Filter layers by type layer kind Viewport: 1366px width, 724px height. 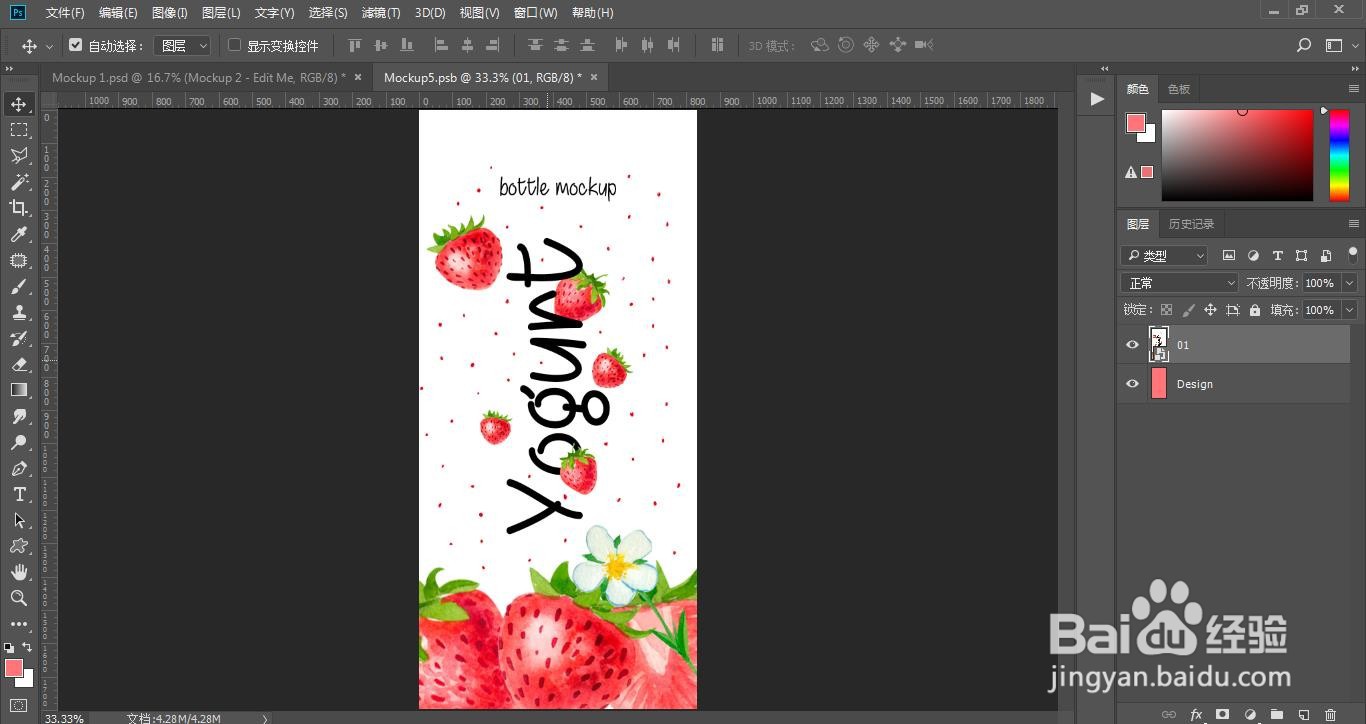pos(1277,256)
